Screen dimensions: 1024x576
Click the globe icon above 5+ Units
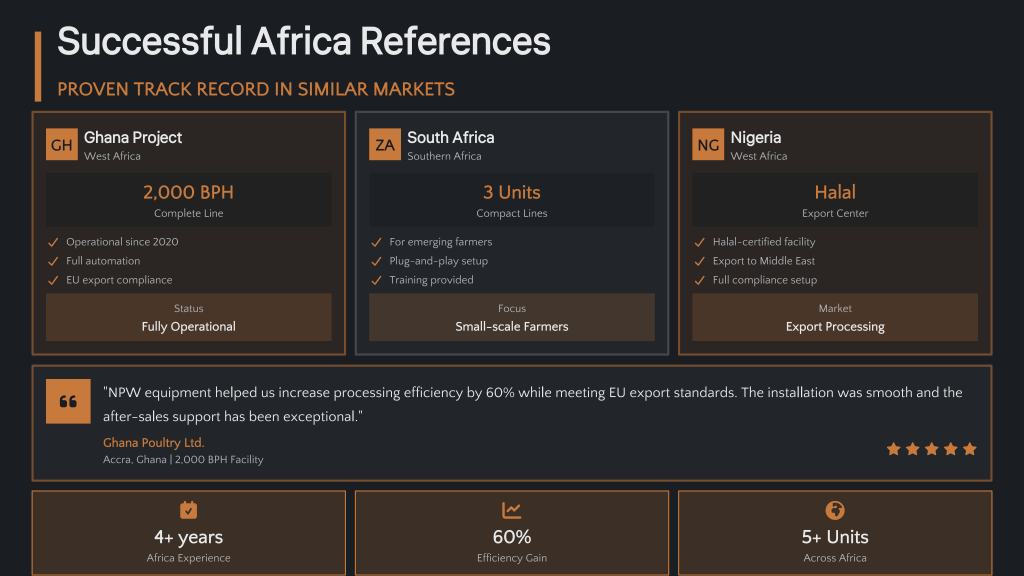pos(835,511)
